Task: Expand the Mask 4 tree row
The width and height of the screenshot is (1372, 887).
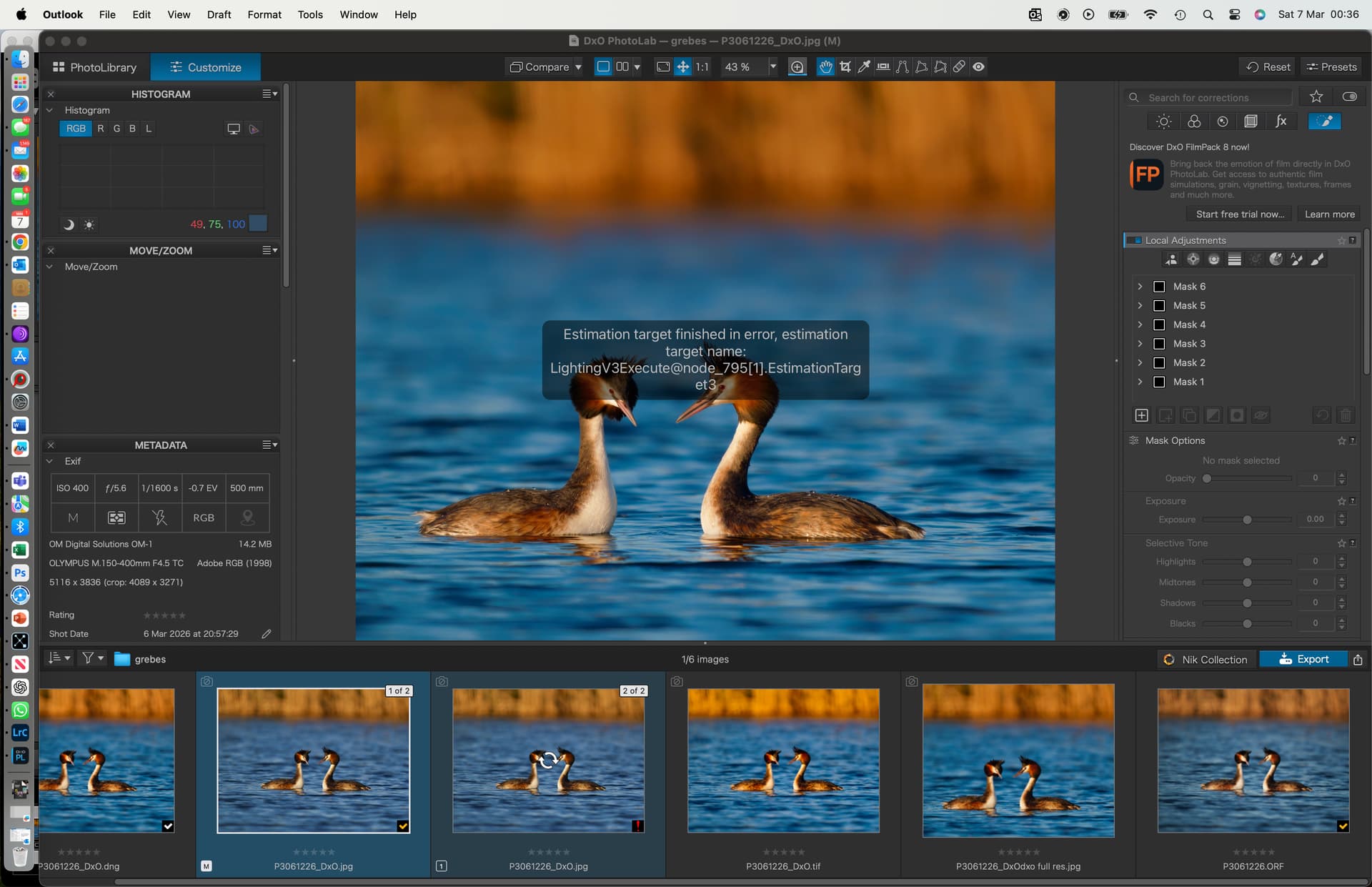Action: tap(1140, 324)
